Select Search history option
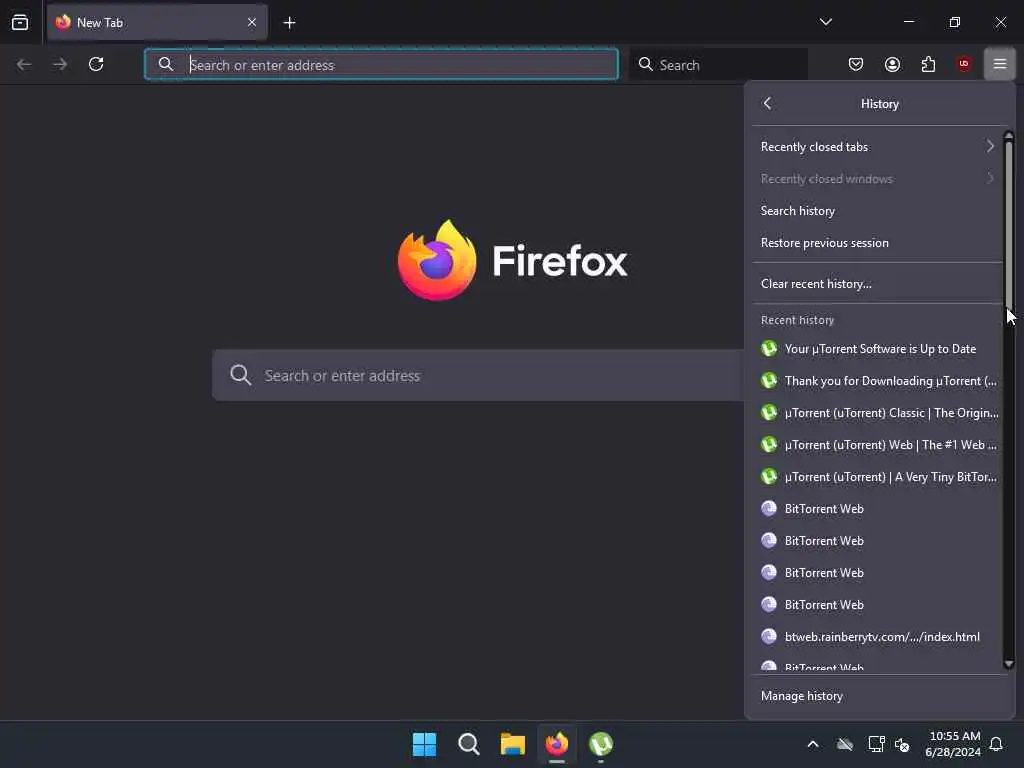This screenshot has width=1024, height=768. [x=878, y=210]
